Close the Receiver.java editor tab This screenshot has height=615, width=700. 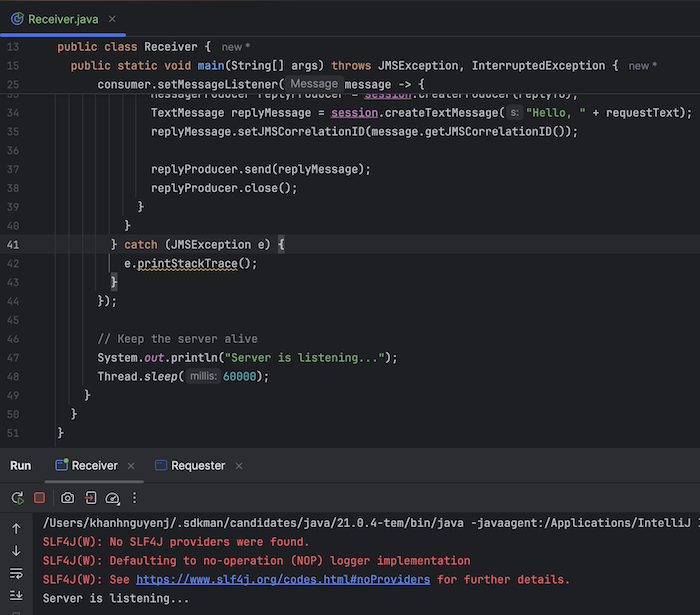pos(112,19)
